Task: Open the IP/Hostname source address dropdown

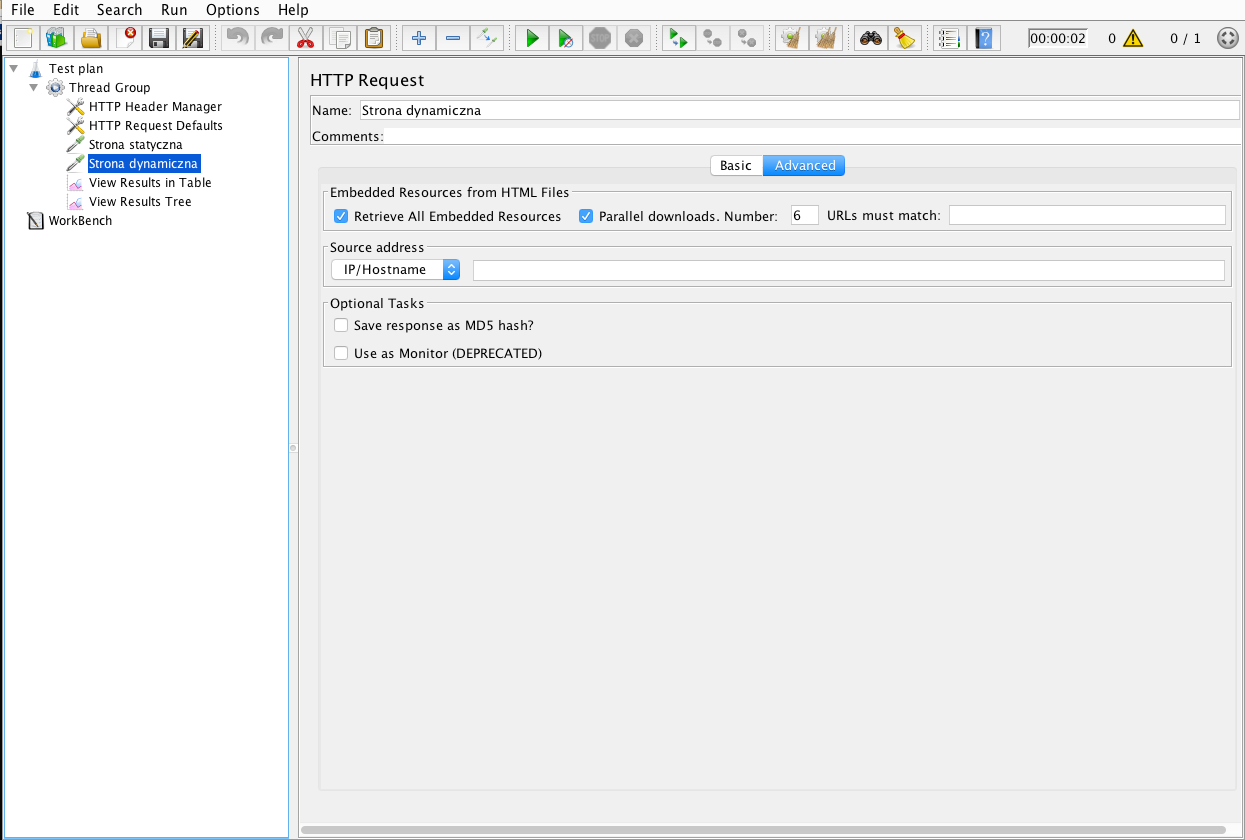Action: coord(396,270)
